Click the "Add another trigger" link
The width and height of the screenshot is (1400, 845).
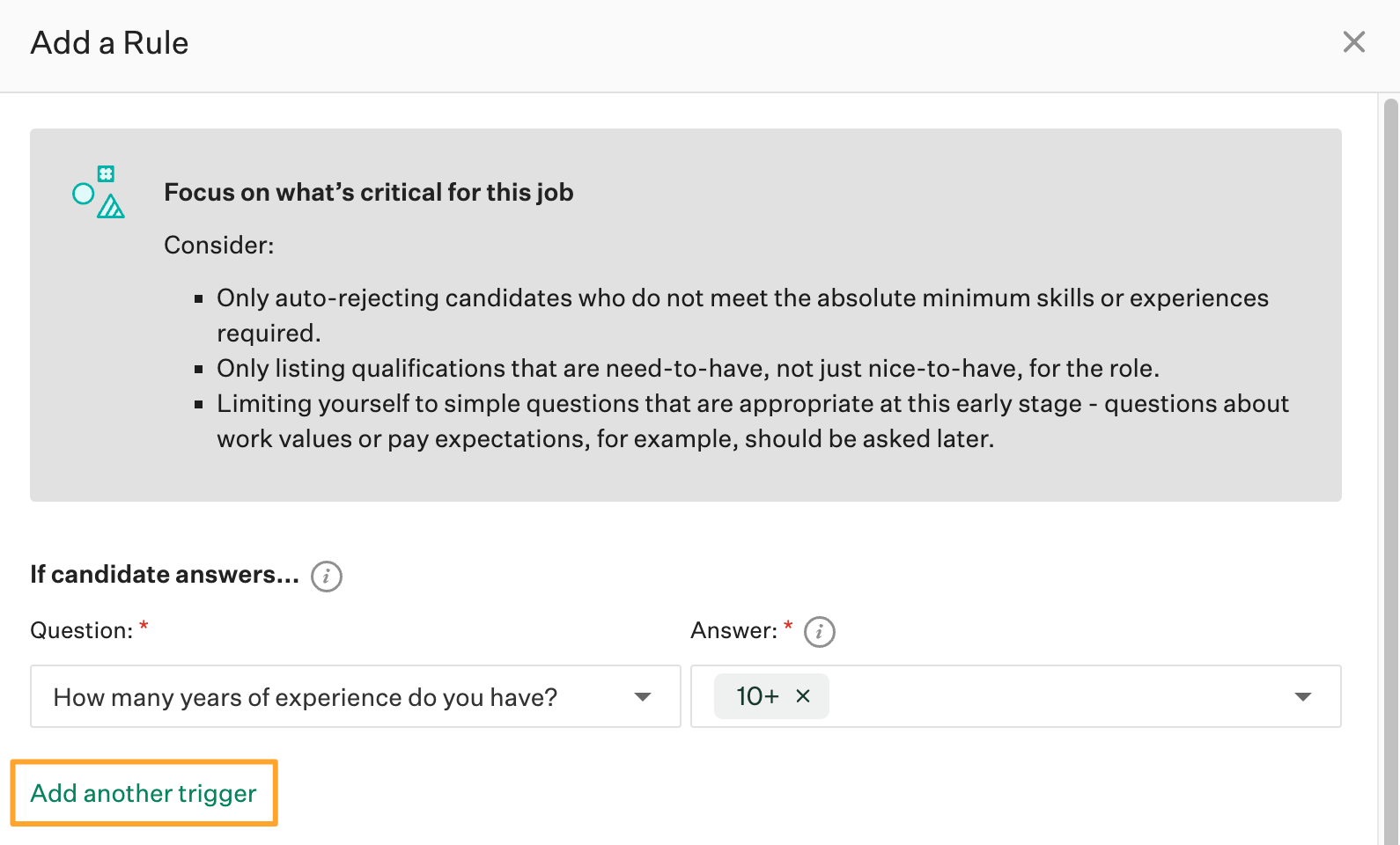click(144, 793)
